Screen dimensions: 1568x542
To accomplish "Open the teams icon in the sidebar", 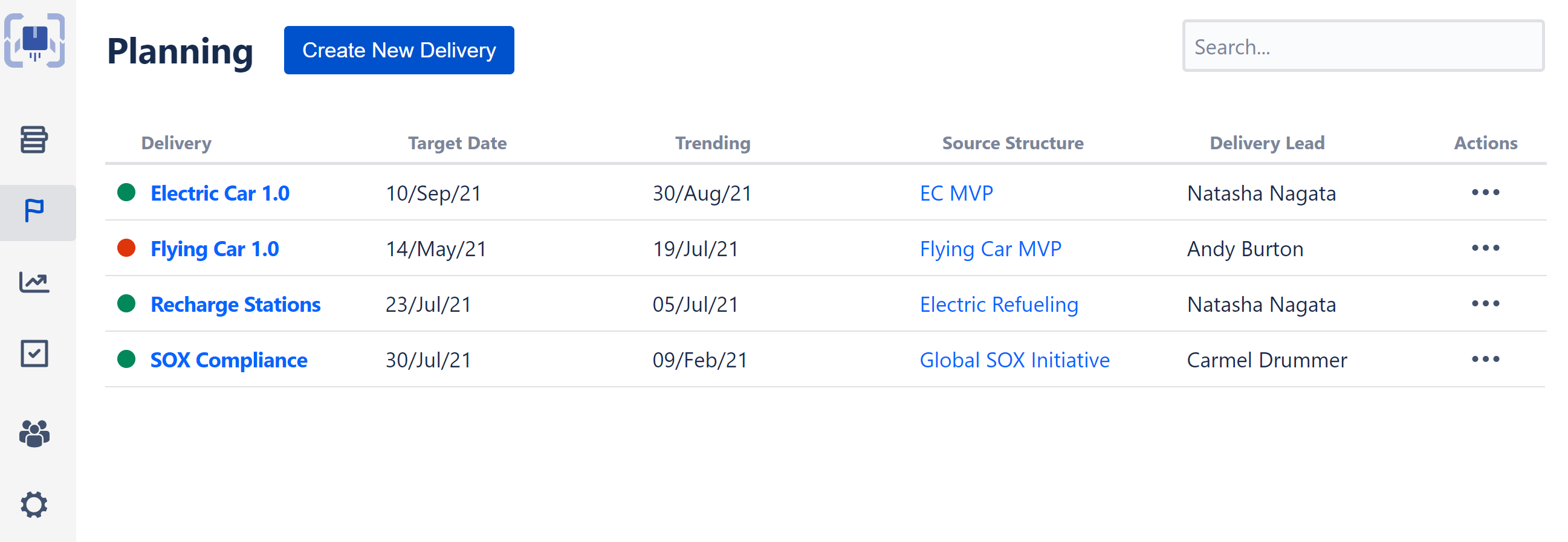I will 35,433.
